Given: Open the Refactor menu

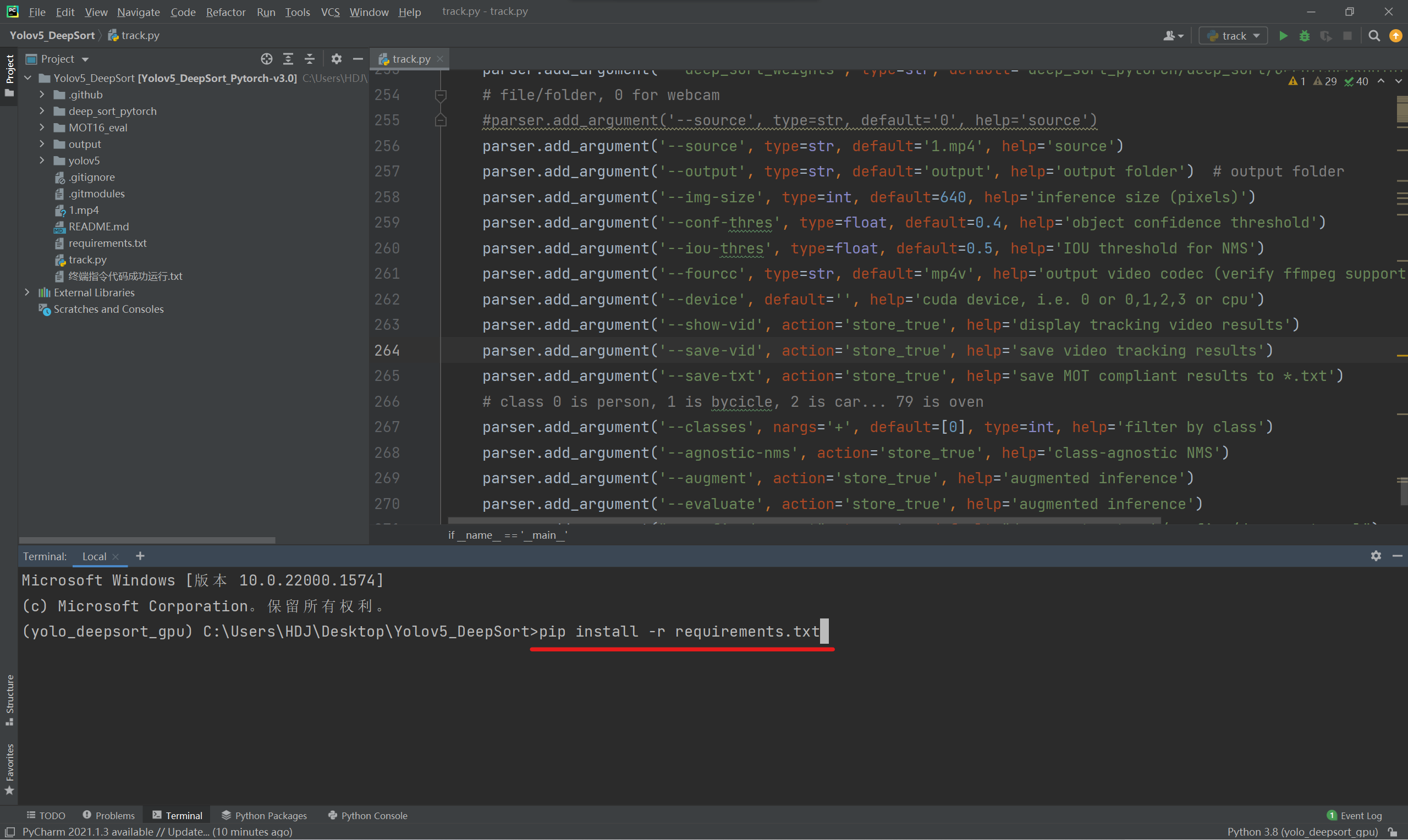Looking at the screenshot, I should (226, 12).
